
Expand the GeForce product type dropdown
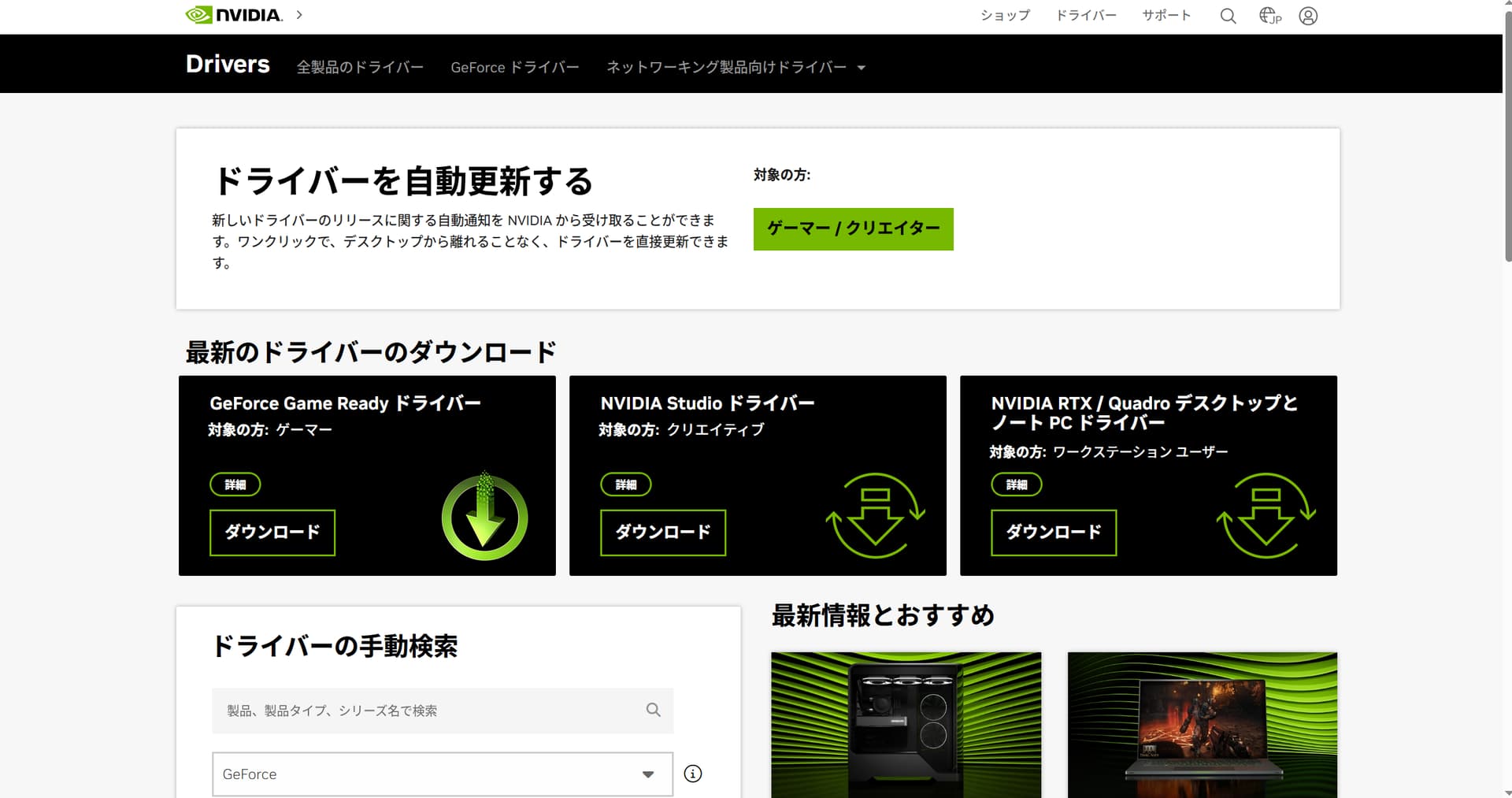(443, 774)
